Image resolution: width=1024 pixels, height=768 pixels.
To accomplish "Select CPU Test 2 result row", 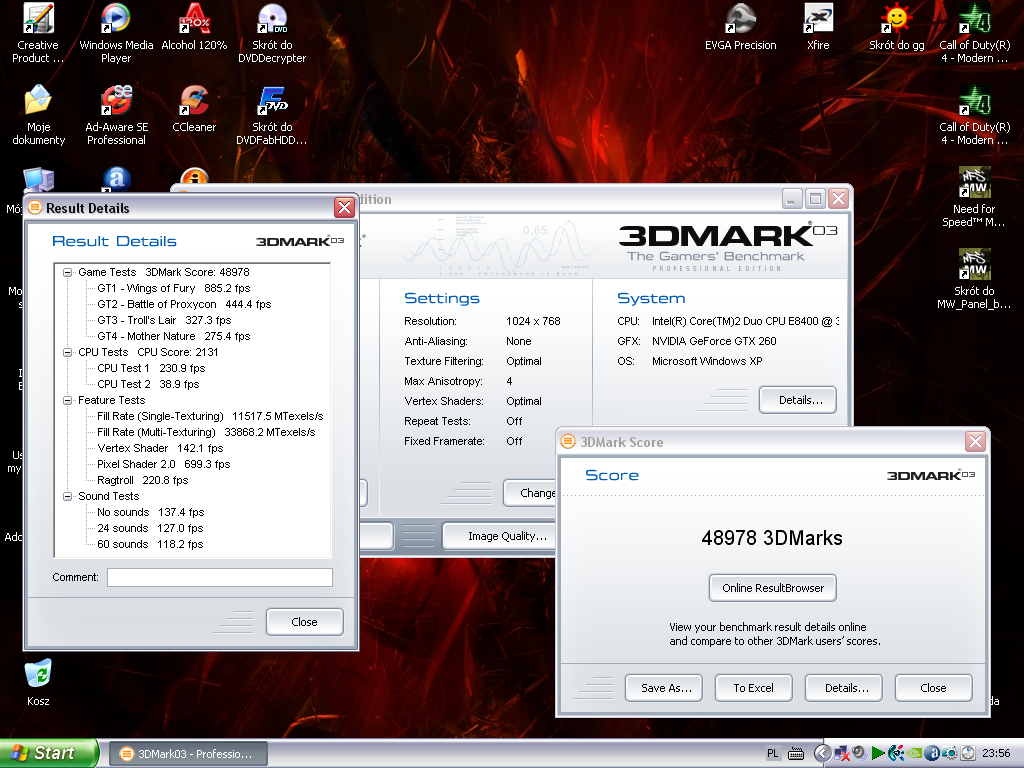I will (x=148, y=384).
